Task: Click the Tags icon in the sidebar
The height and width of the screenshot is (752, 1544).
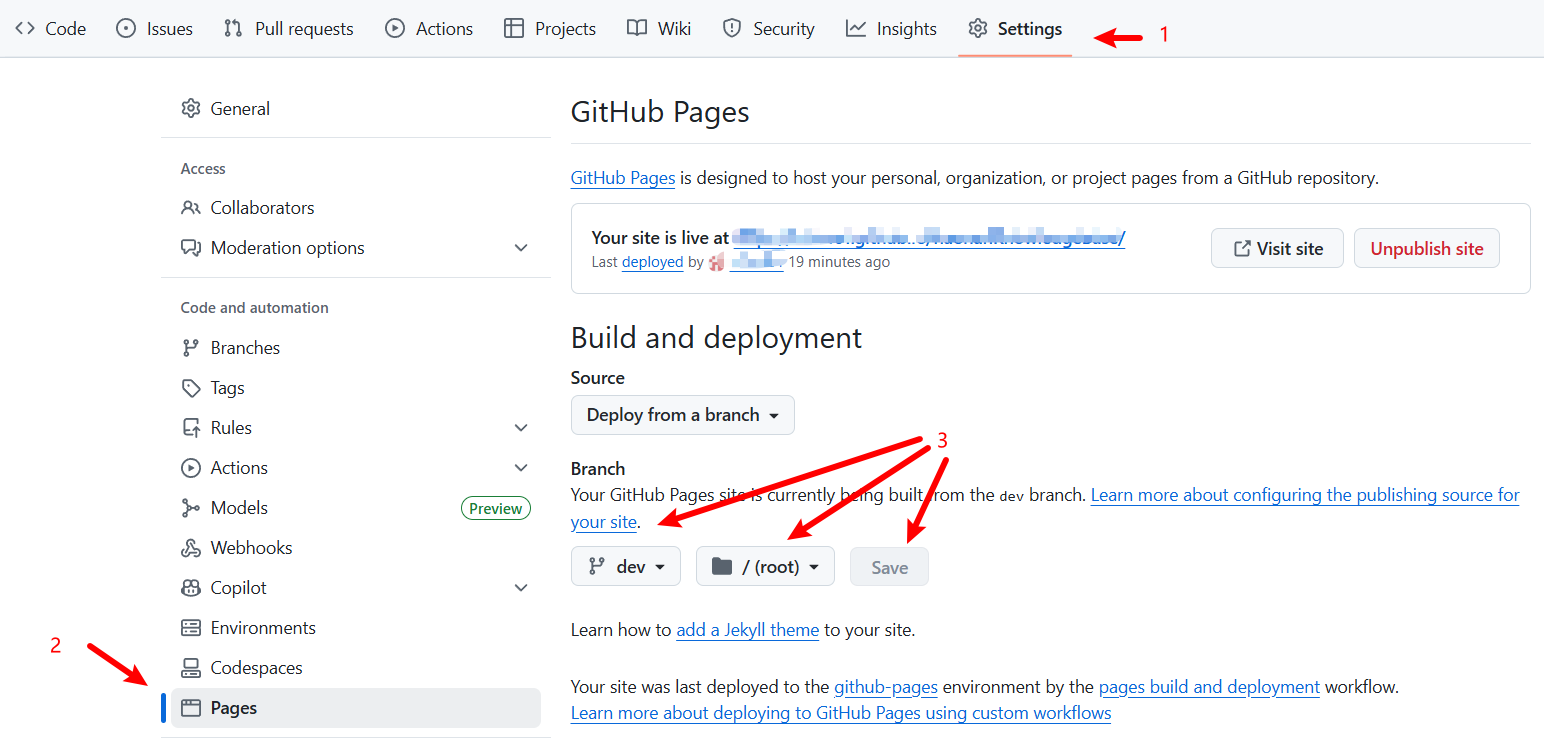Action: (191, 387)
